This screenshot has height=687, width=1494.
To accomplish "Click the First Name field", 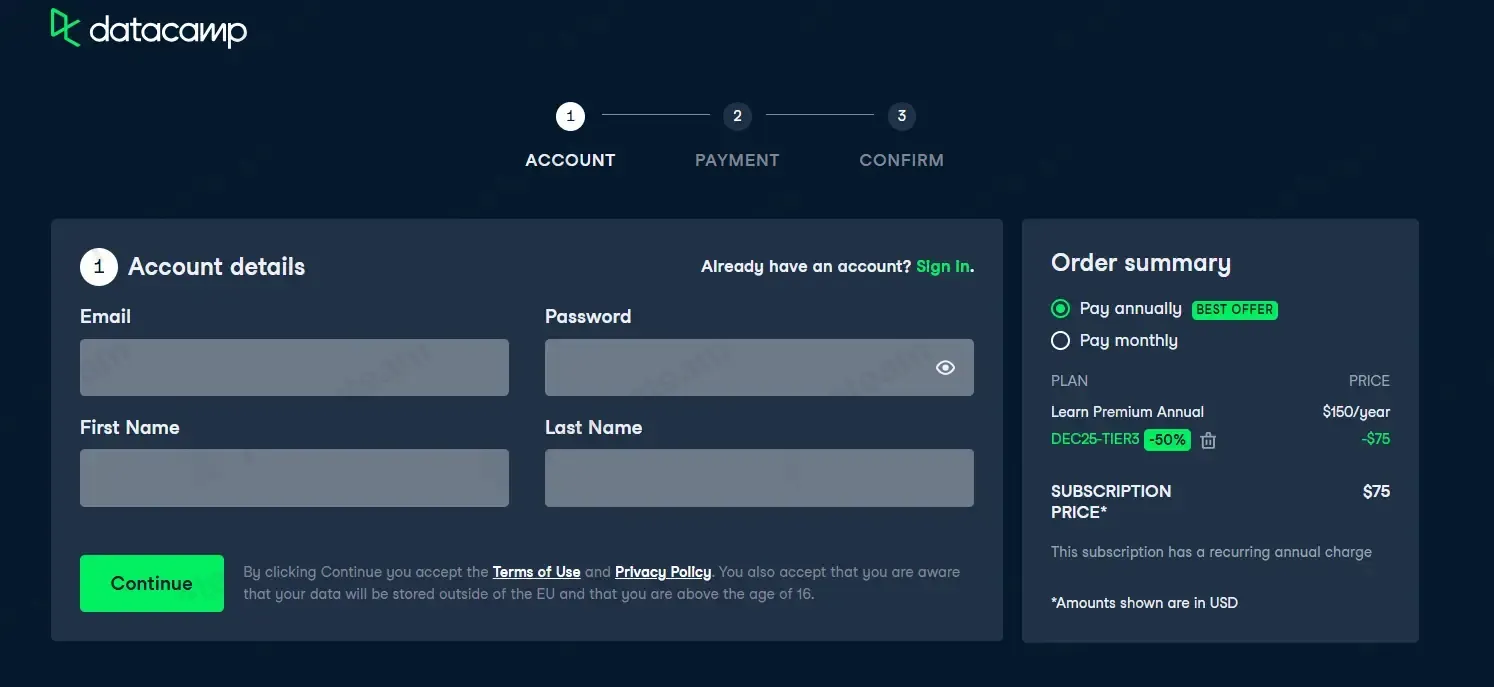I will click(x=294, y=478).
